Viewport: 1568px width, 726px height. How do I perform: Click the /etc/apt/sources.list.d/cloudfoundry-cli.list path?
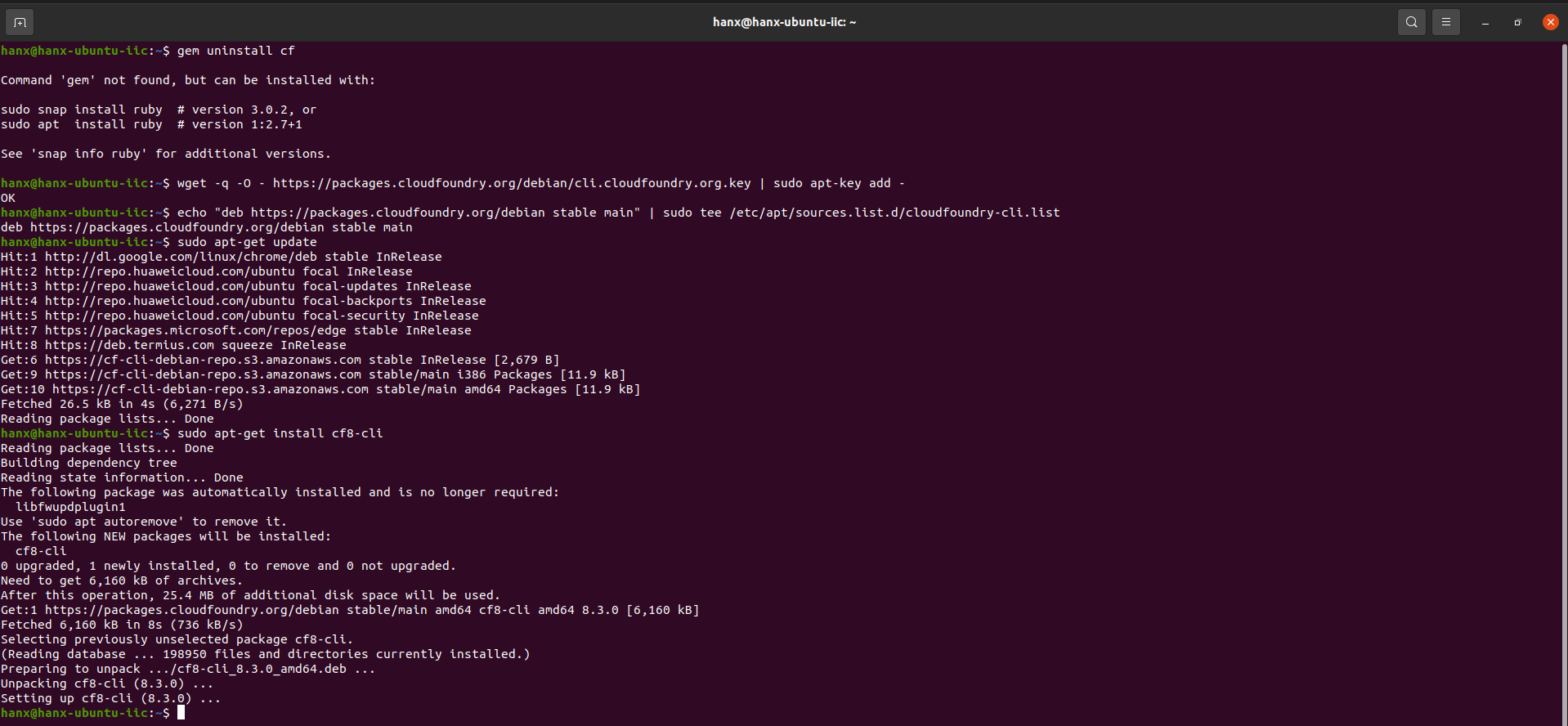(894, 213)
